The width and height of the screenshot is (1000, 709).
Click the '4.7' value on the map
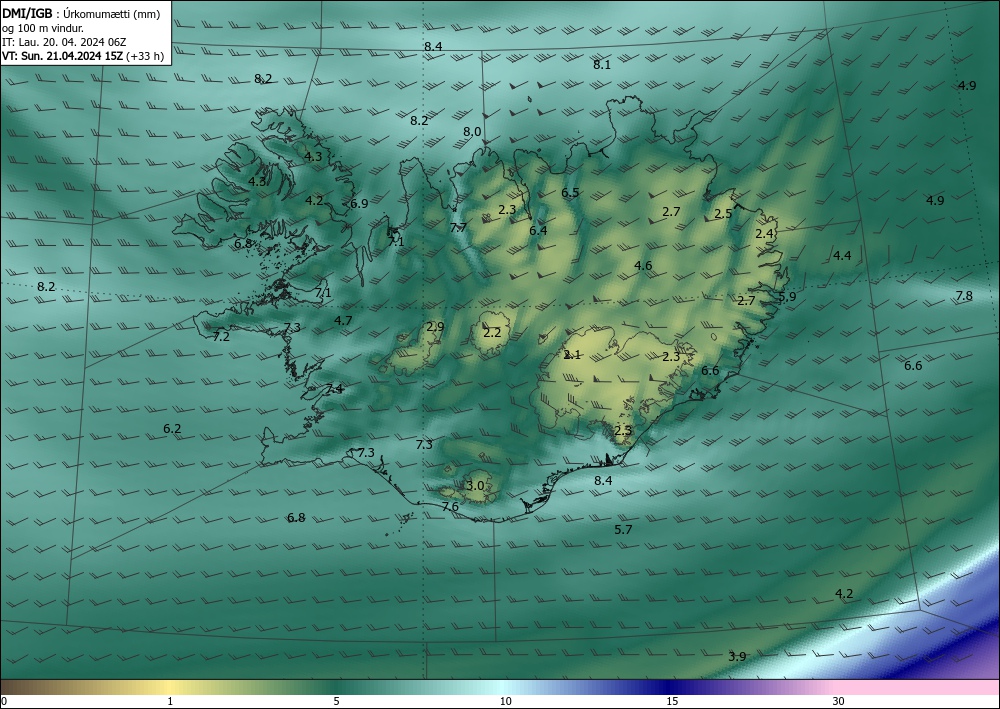(343, 320)
